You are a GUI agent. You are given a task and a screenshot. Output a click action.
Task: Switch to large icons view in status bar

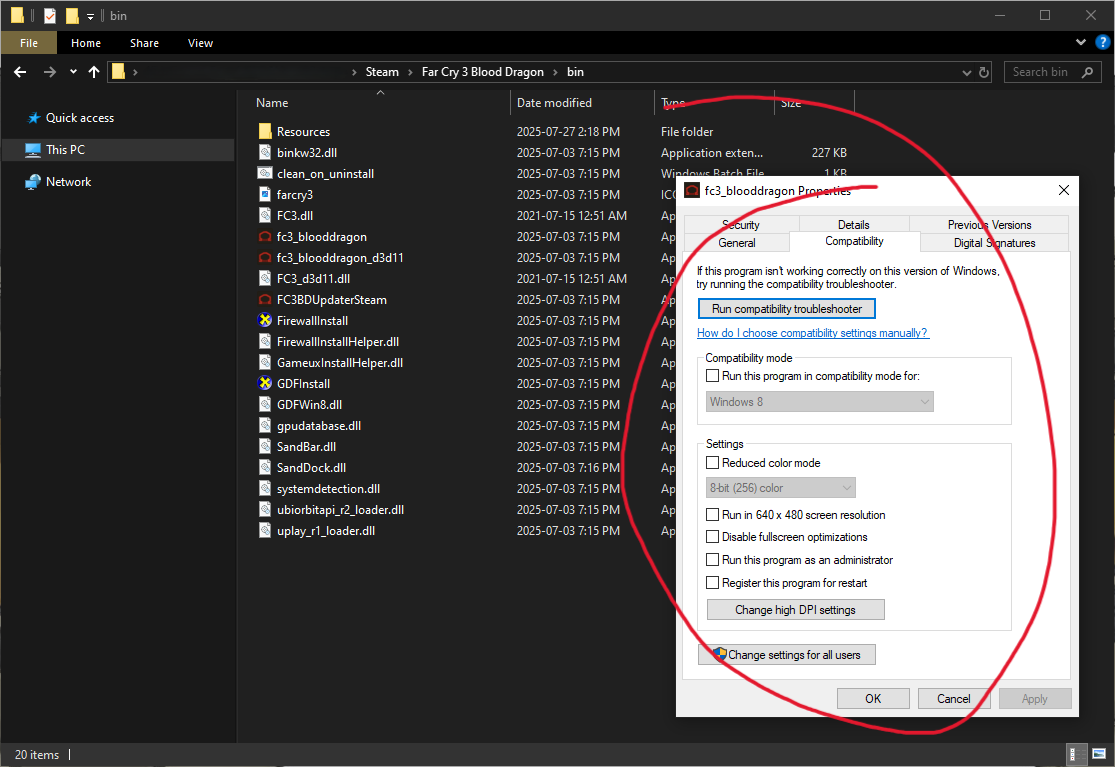pos(1099,754)
